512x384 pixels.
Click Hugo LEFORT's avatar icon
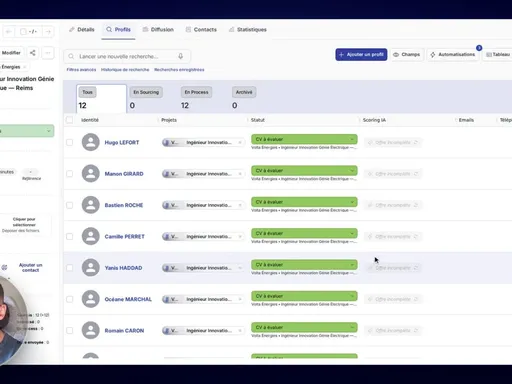(x=91, y=142)
